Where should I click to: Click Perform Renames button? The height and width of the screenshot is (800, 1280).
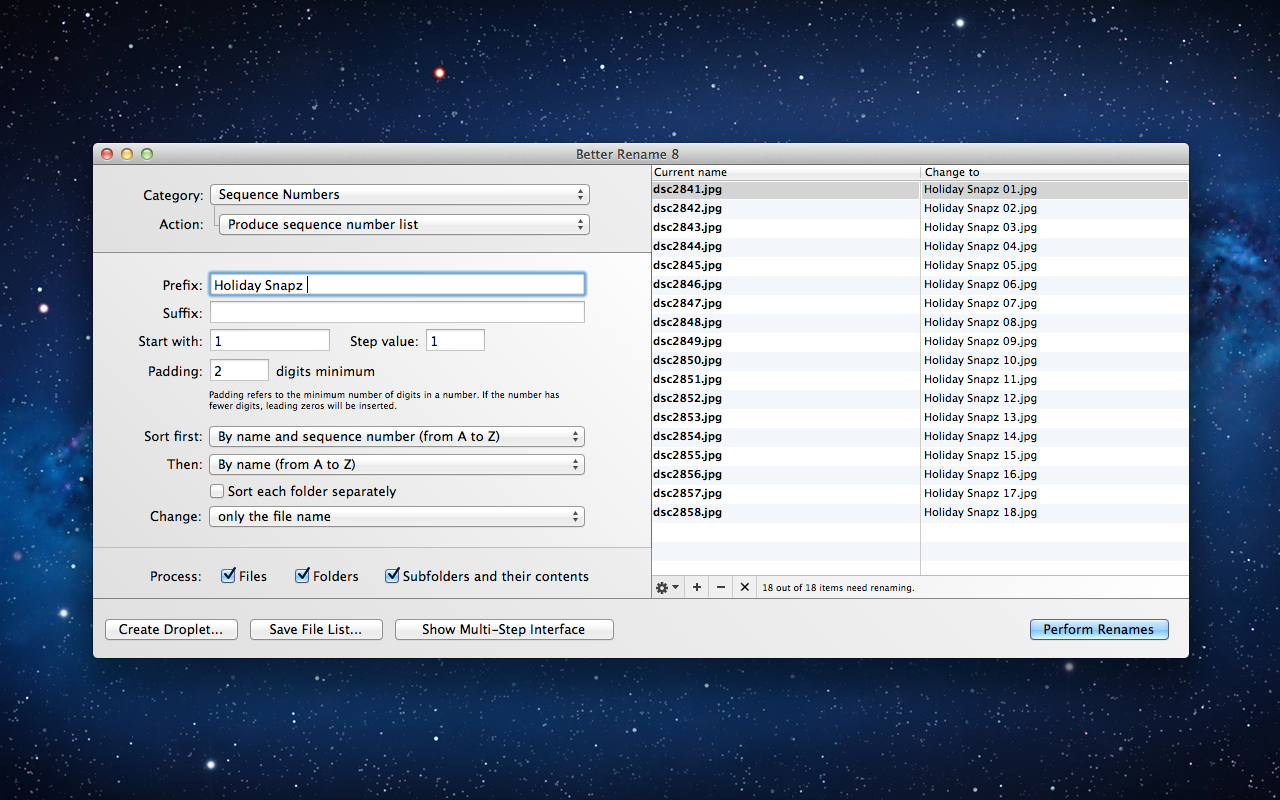pos(1099,629)
